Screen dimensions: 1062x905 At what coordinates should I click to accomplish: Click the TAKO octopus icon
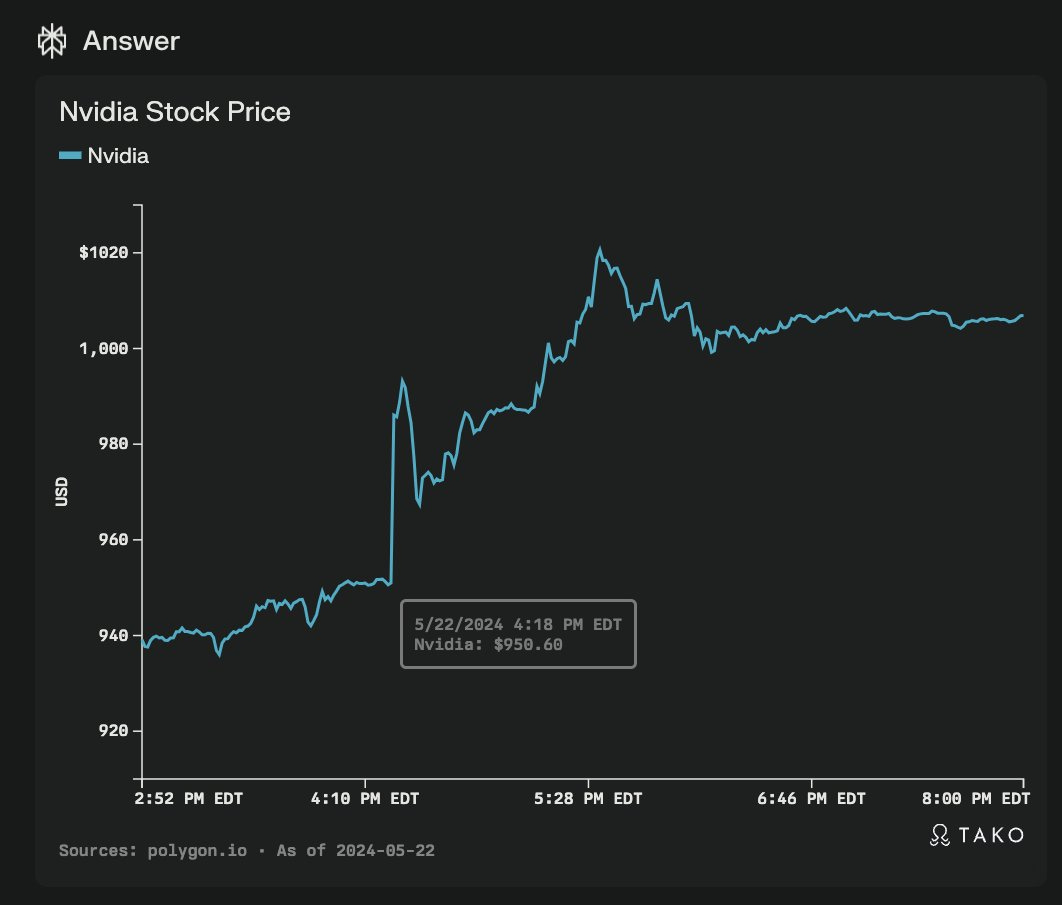[x=940, y=835]
